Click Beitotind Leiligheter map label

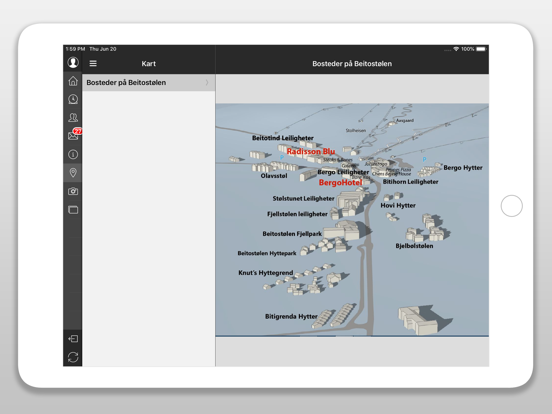[x=283, y=138]
